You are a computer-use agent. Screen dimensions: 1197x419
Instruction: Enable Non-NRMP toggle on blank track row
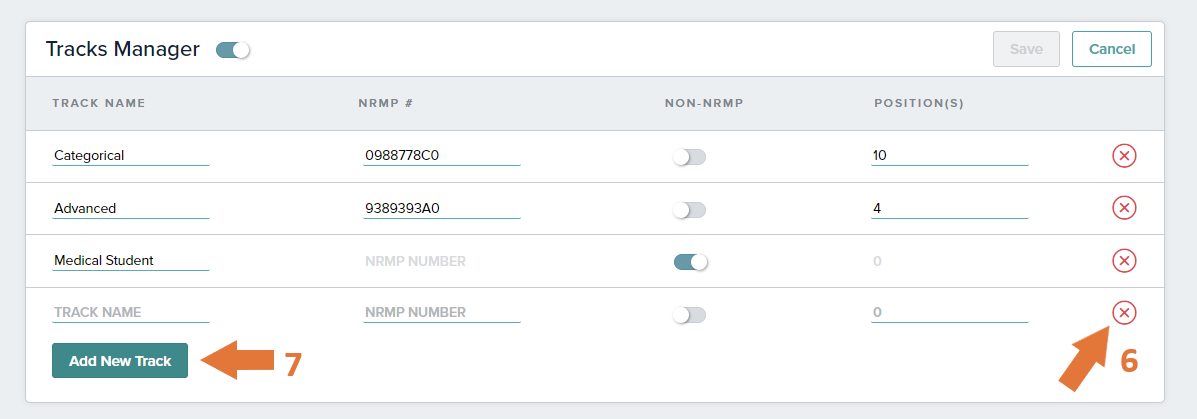pyautogui.click(x=689, y=314)
